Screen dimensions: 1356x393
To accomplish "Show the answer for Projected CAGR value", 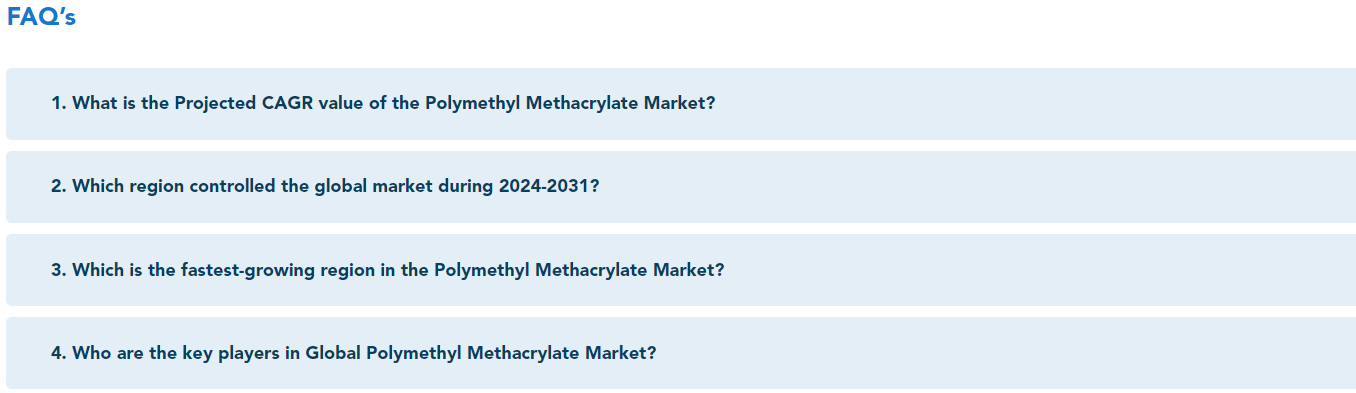I will coord(680,104).
